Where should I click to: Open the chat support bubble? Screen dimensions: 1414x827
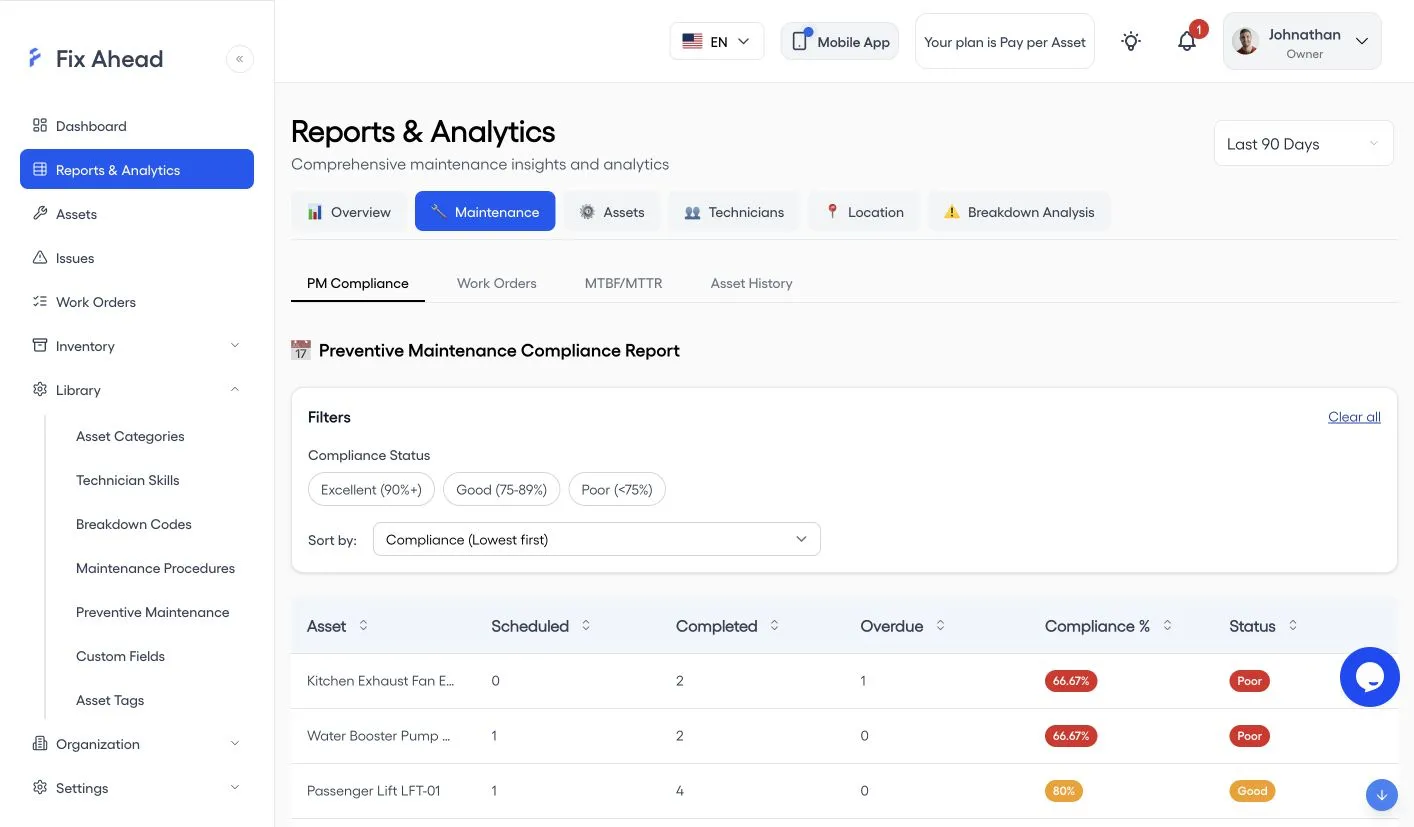[1369, 677]
